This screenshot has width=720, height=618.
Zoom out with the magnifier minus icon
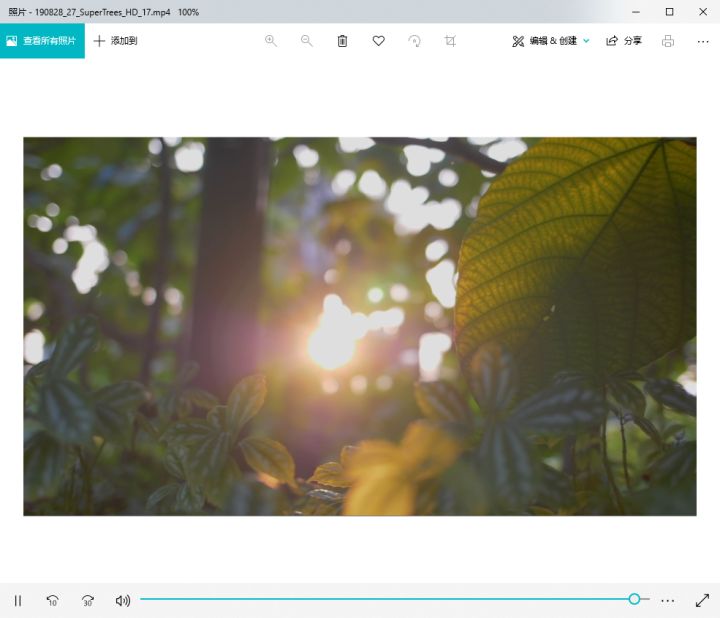pos(307,41)
